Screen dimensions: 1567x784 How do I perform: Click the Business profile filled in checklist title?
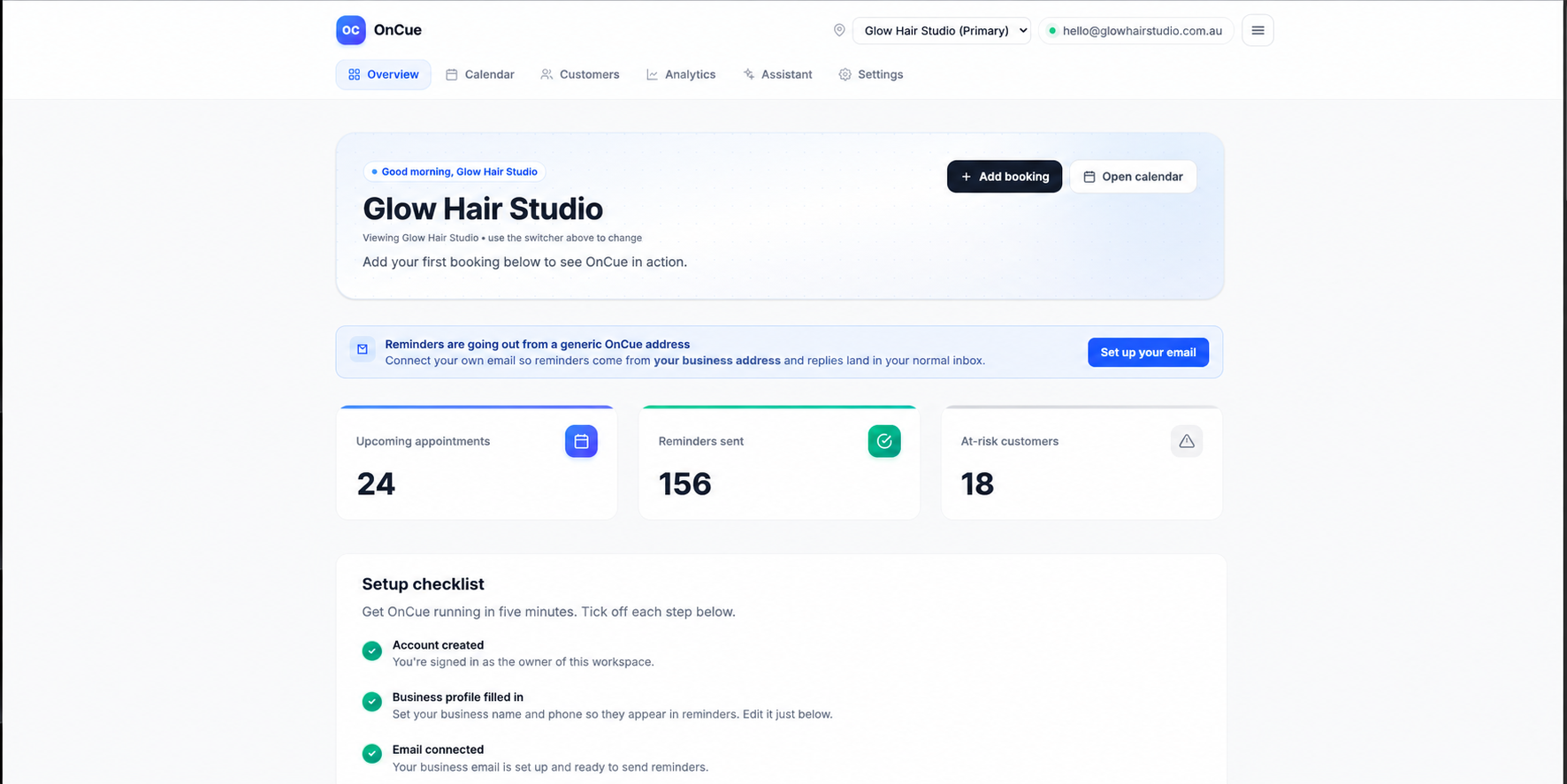click(x=458, y=697)
